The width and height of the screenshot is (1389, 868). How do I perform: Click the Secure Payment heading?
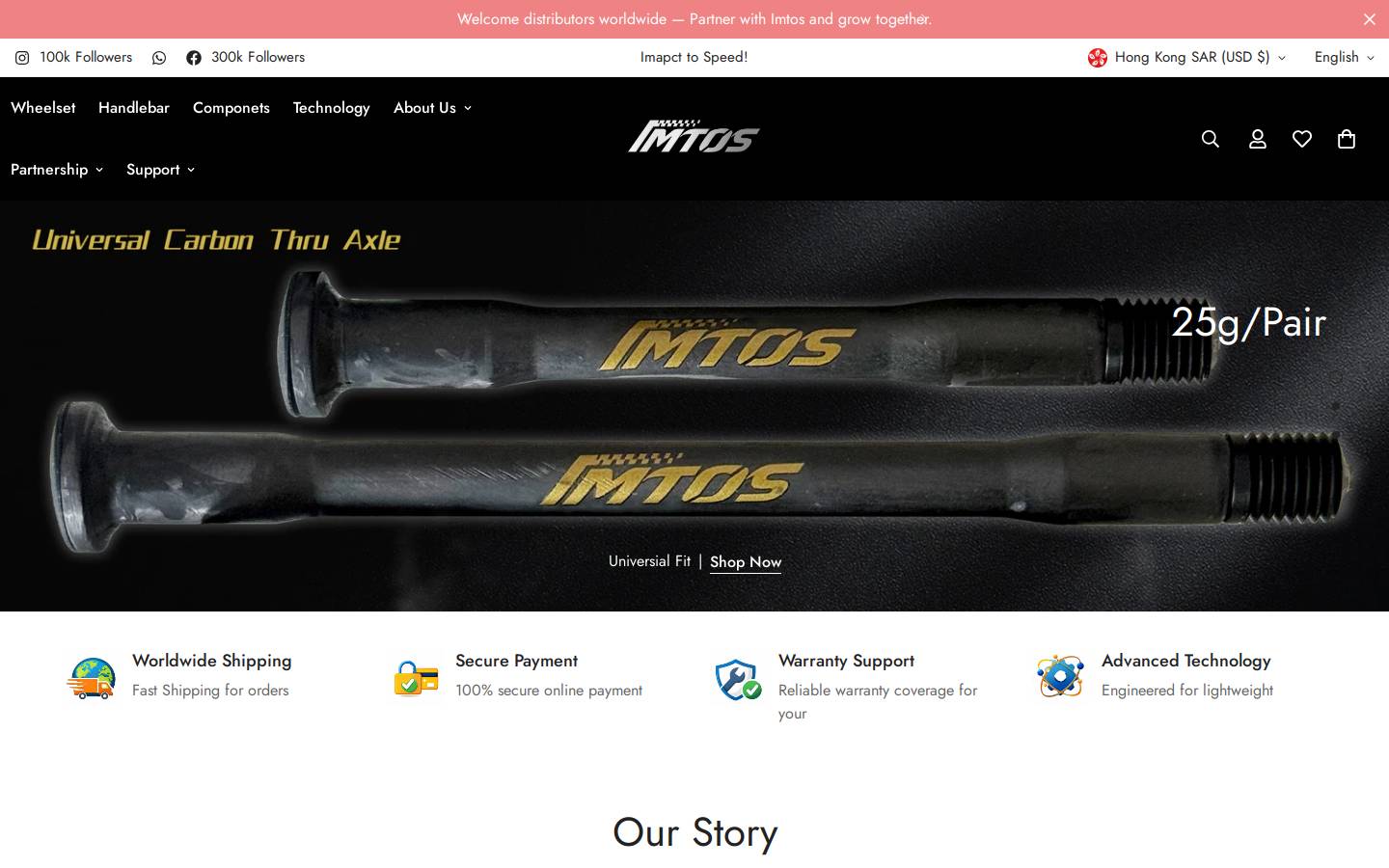517,661
